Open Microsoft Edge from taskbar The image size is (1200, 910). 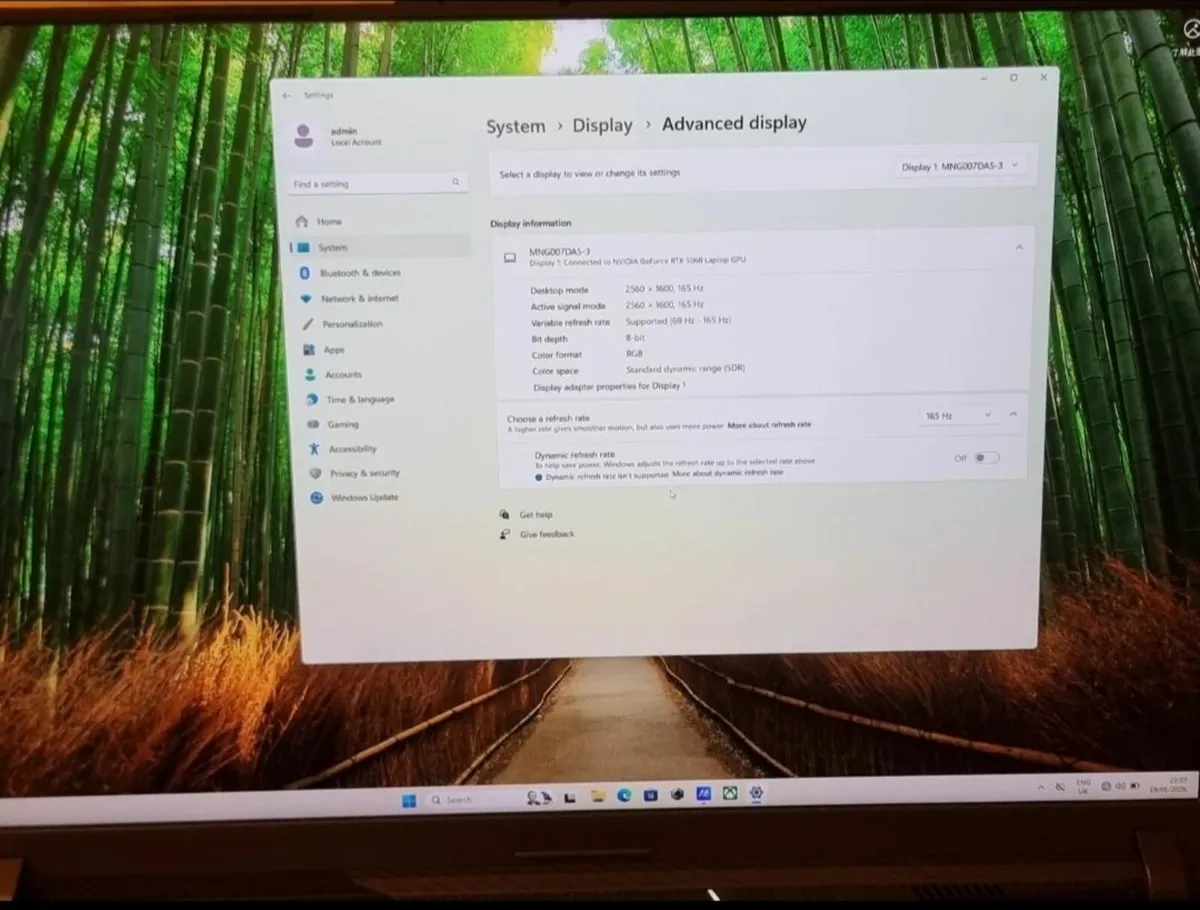click(624, 795)
